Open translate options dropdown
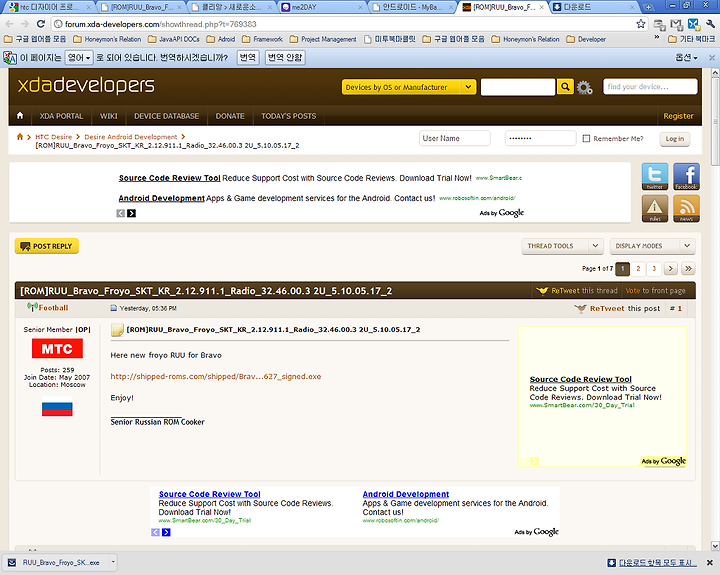This screenshot has height=575, width=720. point(686,58)
